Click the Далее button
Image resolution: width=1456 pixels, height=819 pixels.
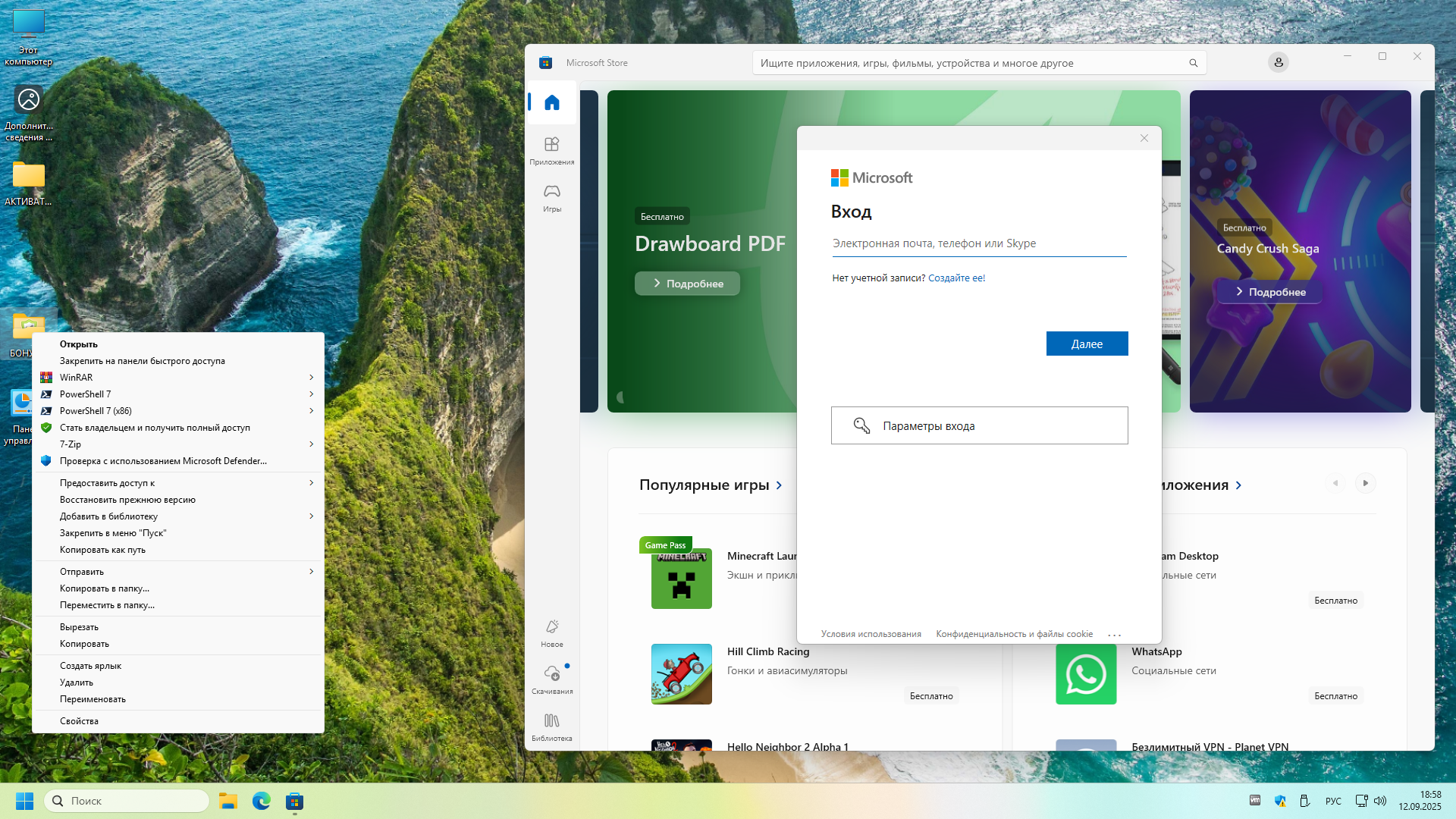click(1087, 344)
